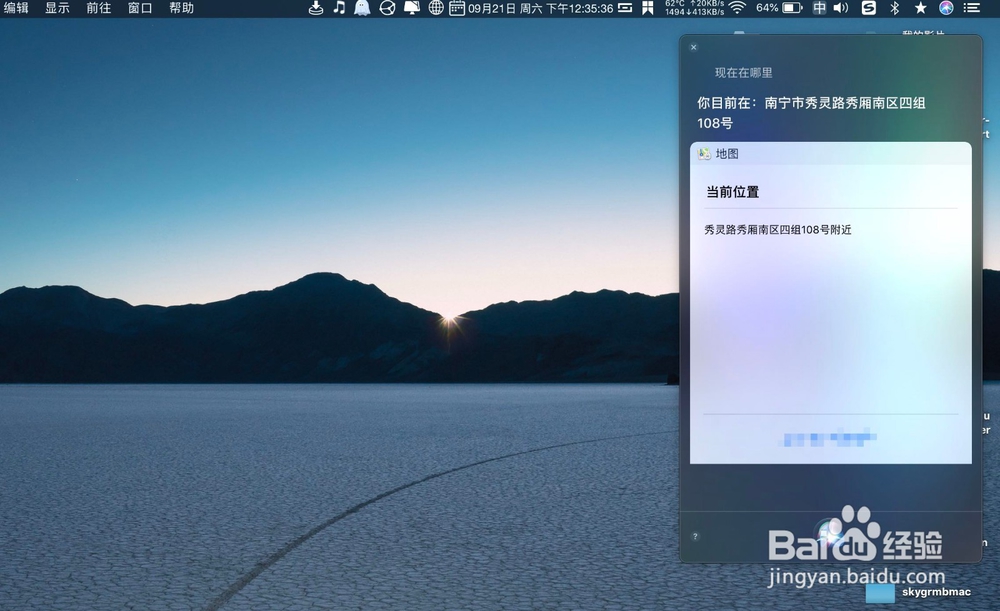This screenshot has width=1000, height=611.
Task: Switch input method via the 中 indicator
Action: coord(818,8)
